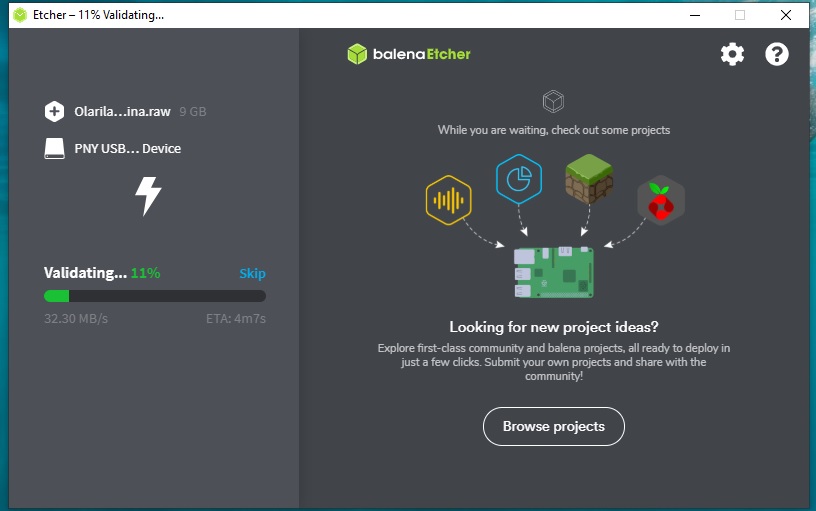Click the 'Explore first-class community' paragraph
816x511 pixels.
pyautogui.click(x=554, y=362)
